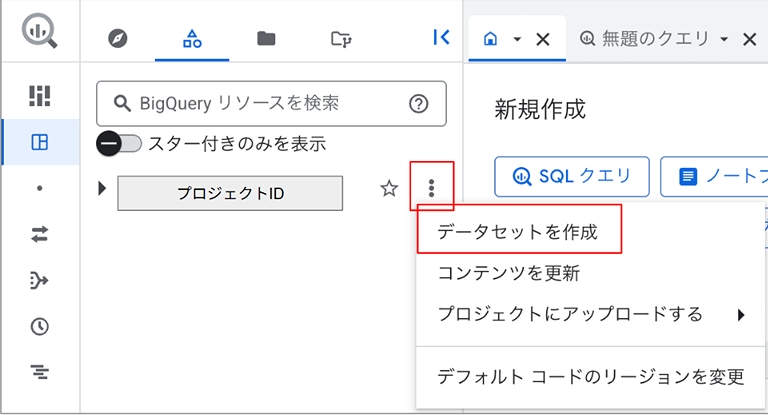The height and width of the screenshot is (415, 768).
Task: Select the shapes resources tab
Action: point(192,38)
